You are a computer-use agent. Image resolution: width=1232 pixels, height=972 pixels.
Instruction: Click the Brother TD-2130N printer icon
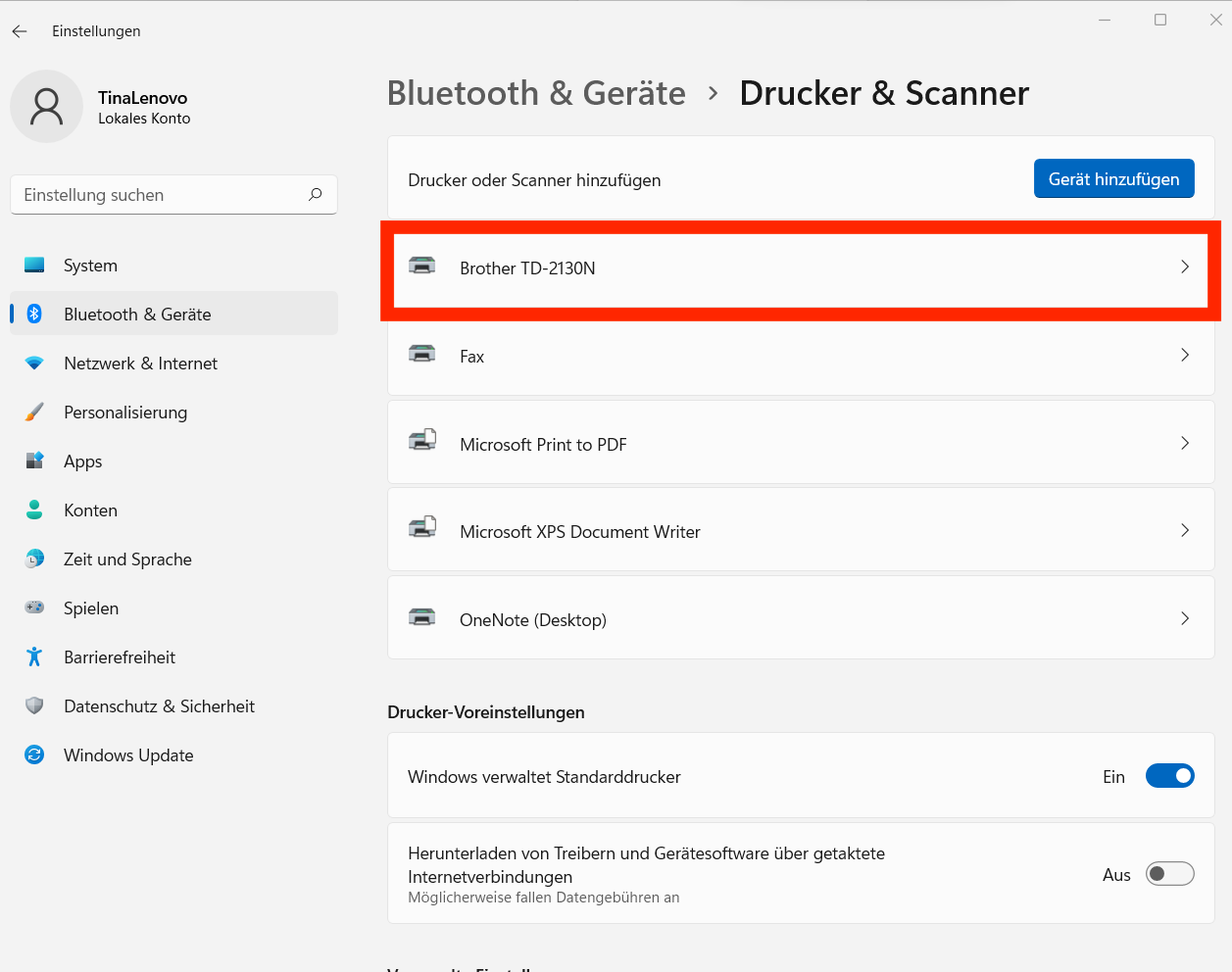click(x=422, y=266)
